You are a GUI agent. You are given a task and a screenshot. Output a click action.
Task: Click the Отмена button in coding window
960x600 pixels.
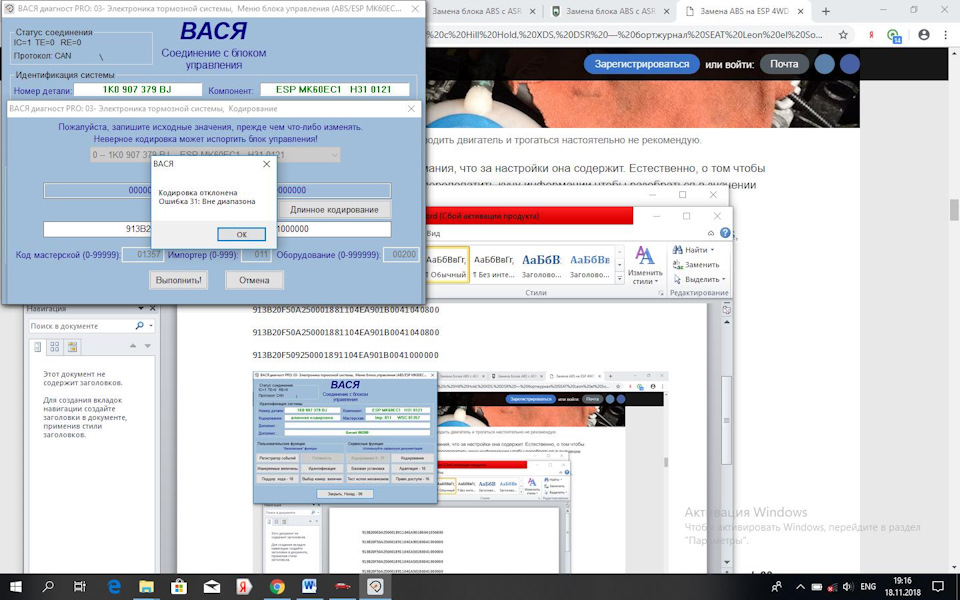coord(254,280)
